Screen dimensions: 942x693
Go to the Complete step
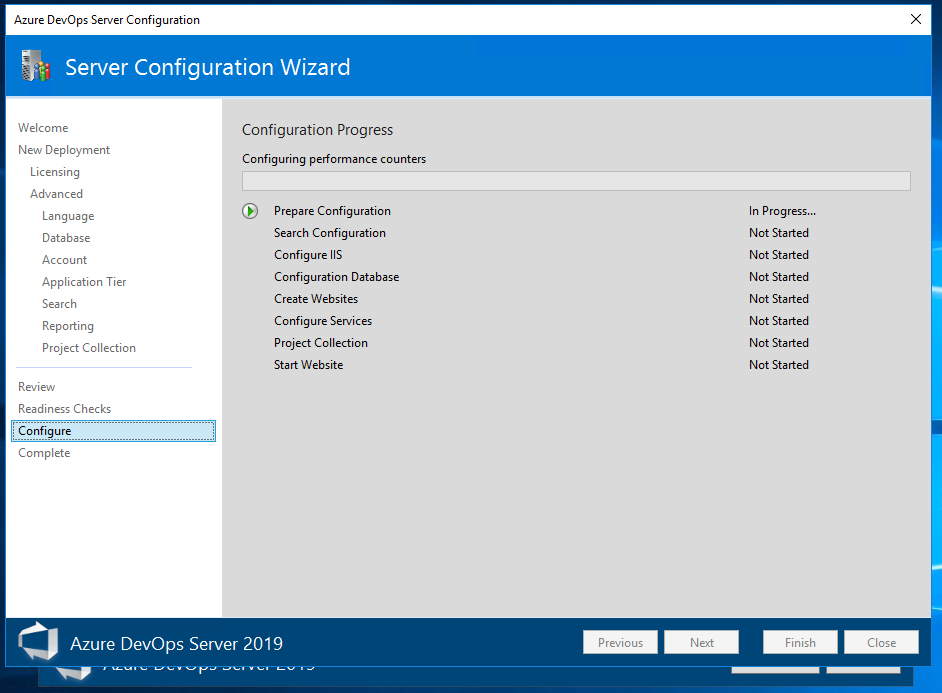(44, 453)
